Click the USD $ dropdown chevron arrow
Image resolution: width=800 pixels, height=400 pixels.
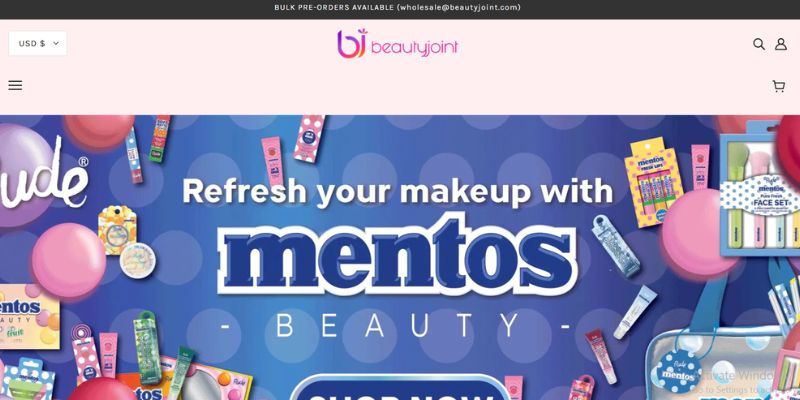click(x=56, y=43)
